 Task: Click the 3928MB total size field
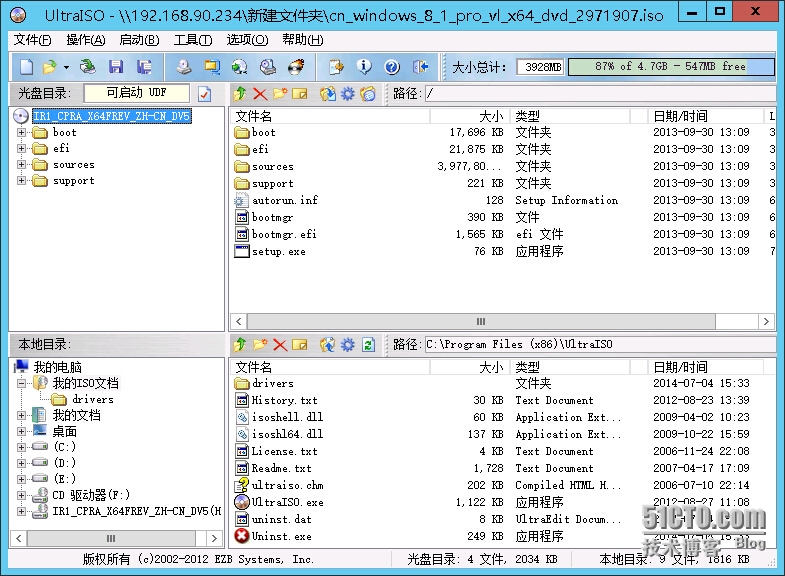tap(540, 67)
